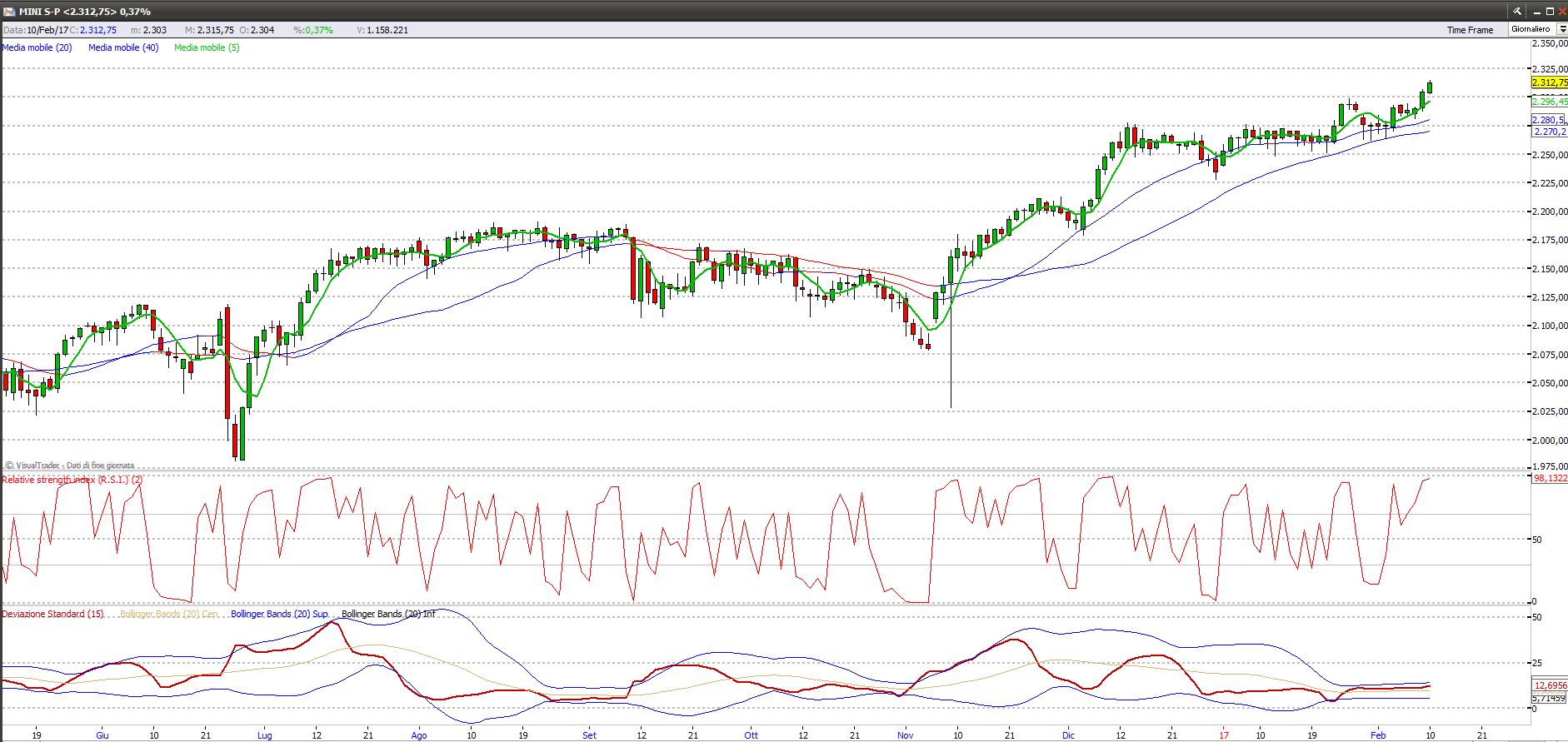Click the 5,71459 value tag
Image resolution: width=1568 pixels, height=742 pixels.
pos(1550,698)
